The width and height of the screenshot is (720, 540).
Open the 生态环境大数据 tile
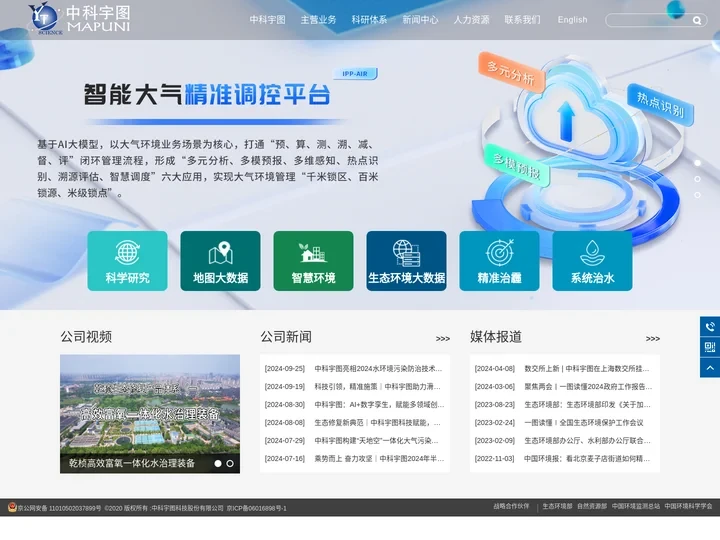[x=406, y=261]
